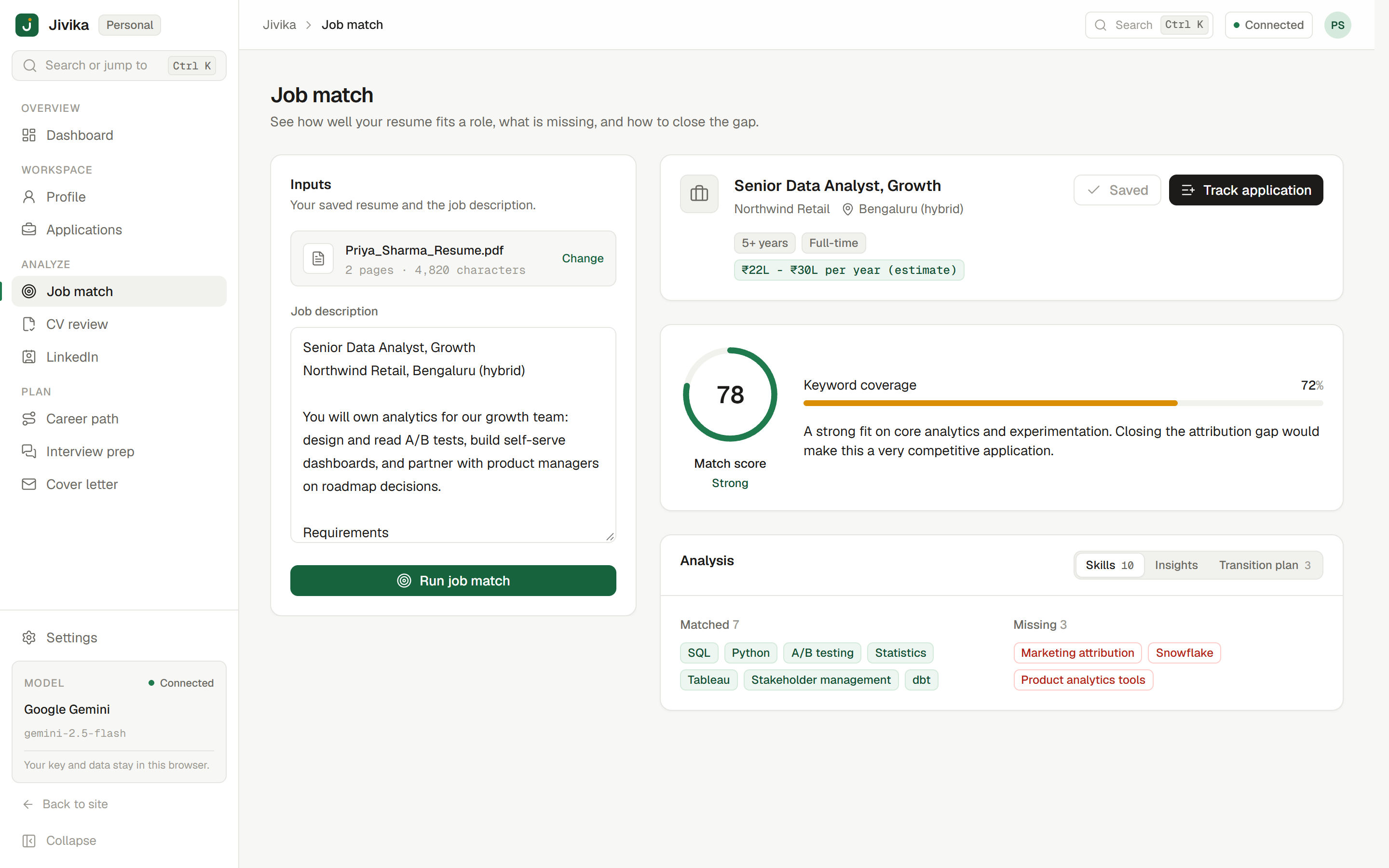Click the Jivika green logo icon

pos(27,25)
